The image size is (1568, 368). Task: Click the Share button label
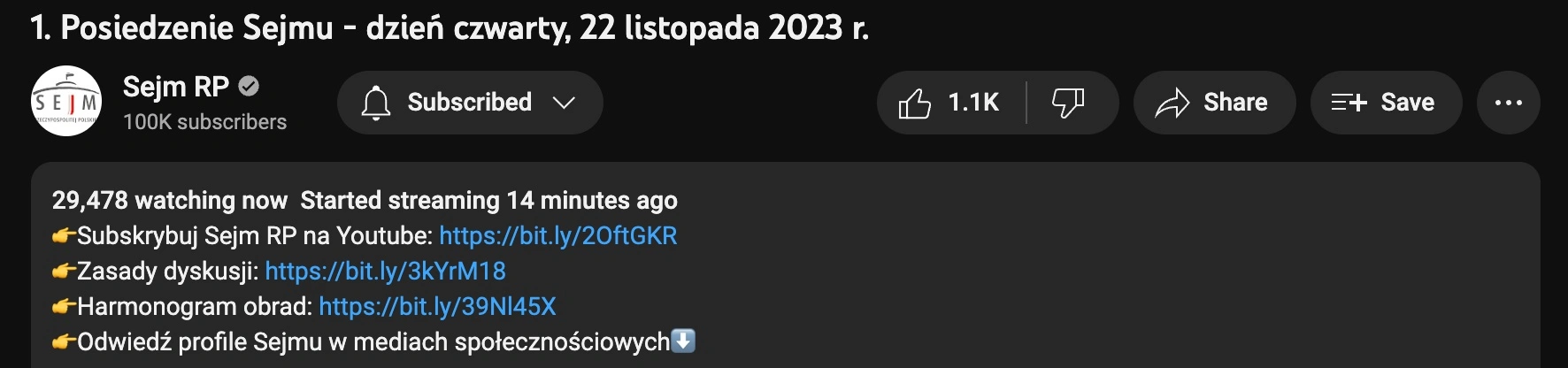[1235, 103]
